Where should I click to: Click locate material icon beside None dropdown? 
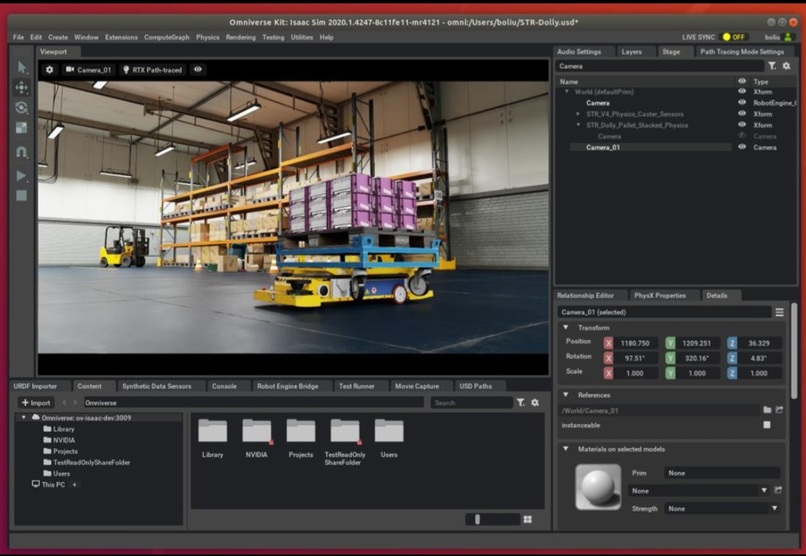(778, 491)
